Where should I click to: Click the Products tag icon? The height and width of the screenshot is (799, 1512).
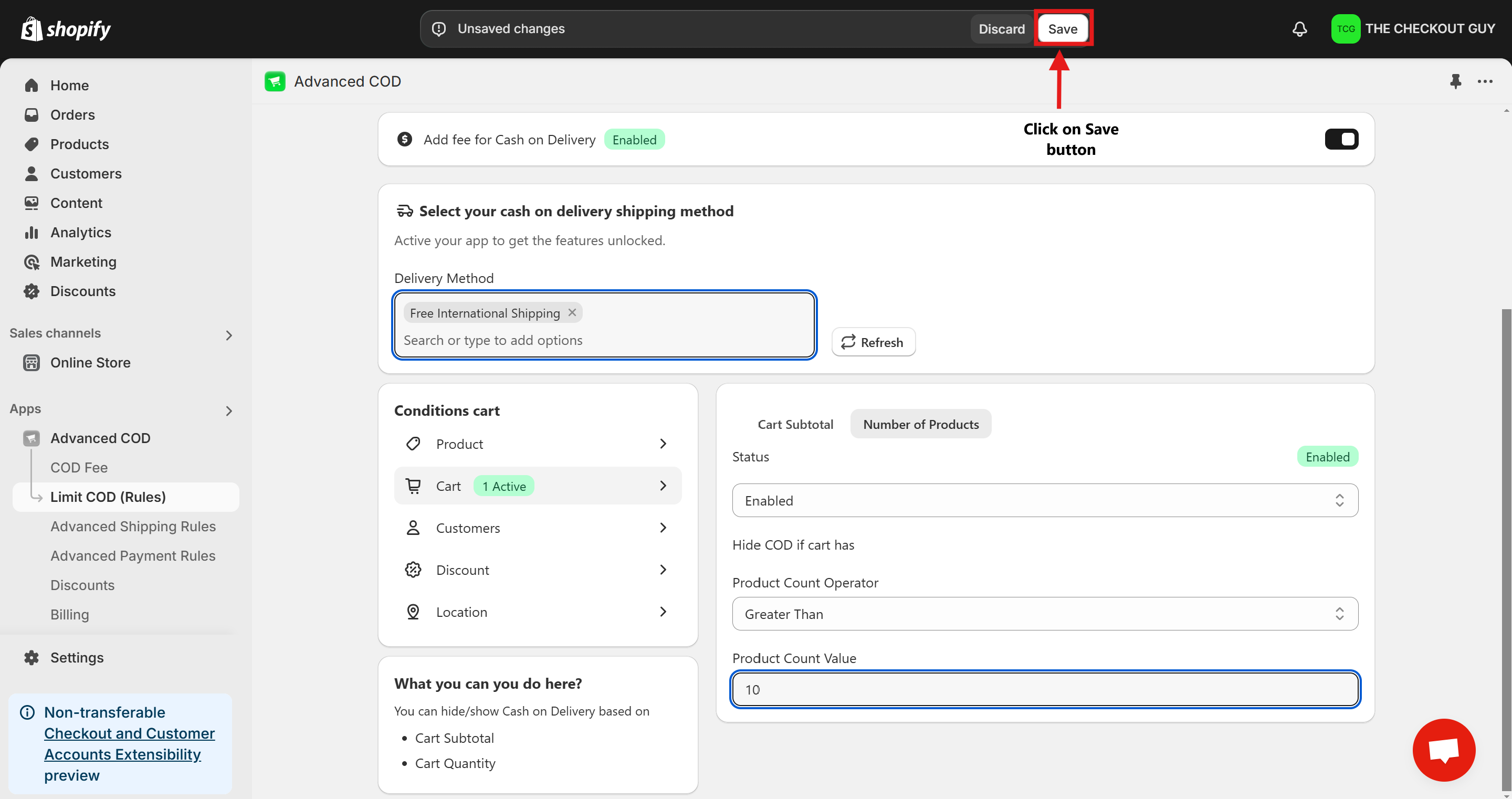(31, 144)
